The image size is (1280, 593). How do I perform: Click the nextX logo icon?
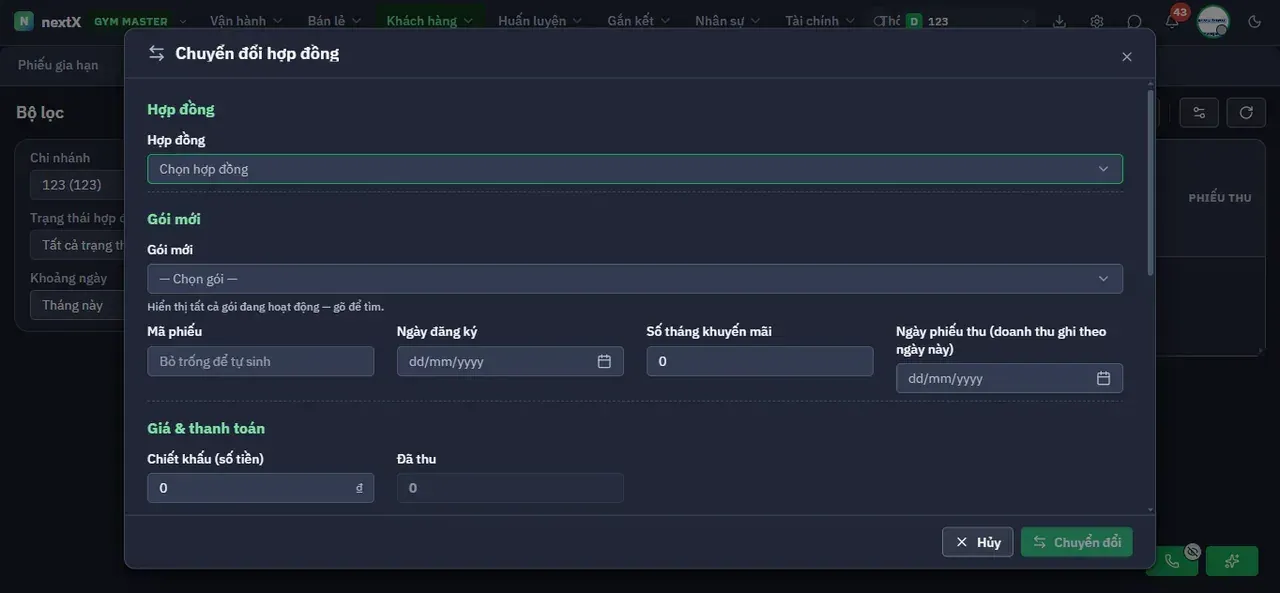coord(24,21)
